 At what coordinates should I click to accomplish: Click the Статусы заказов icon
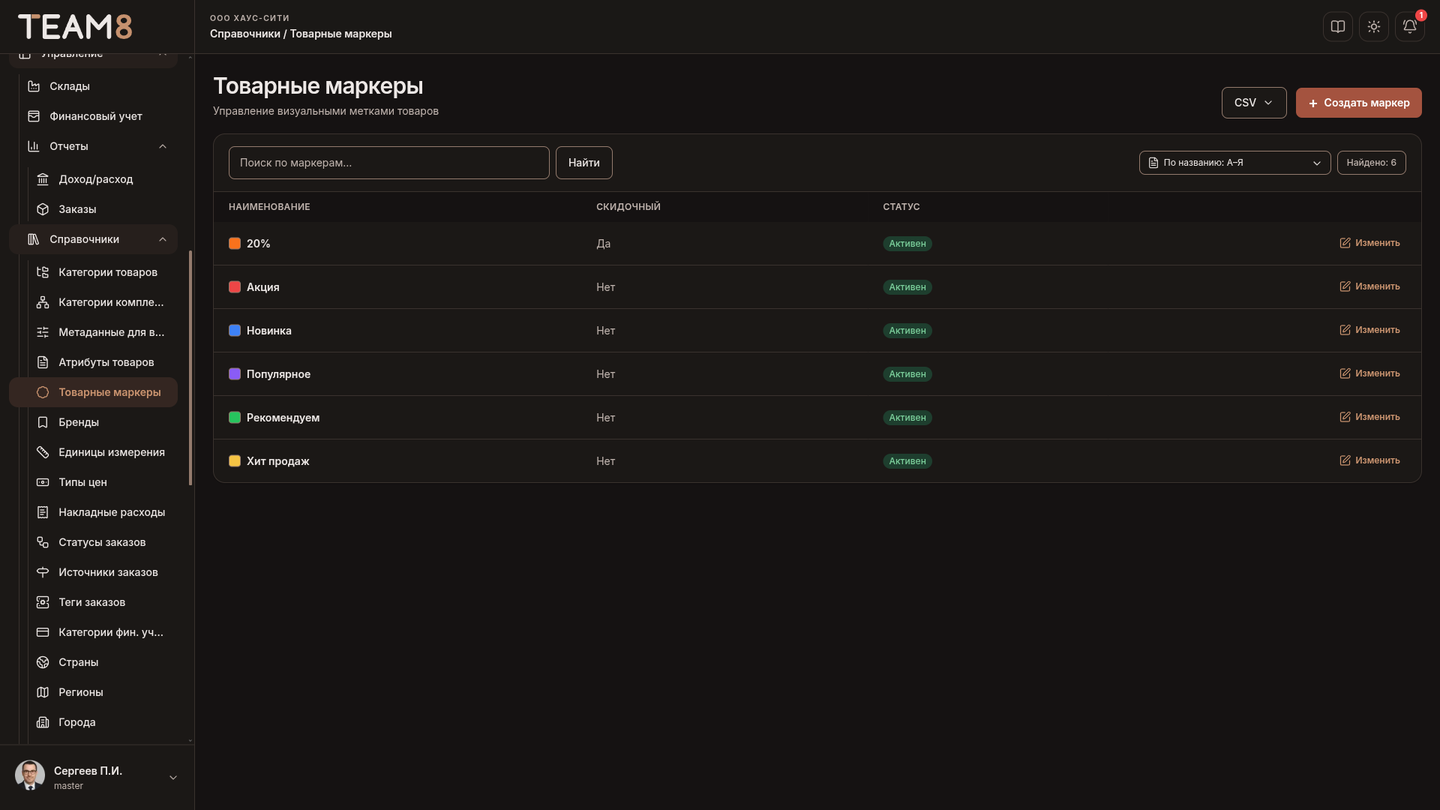pos(43,542)
